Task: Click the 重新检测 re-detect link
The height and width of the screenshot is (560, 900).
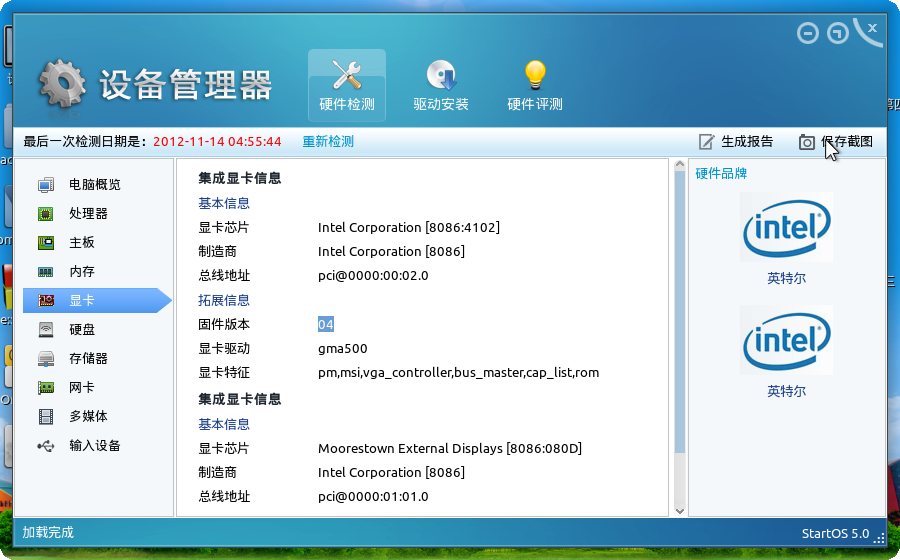Action: 328,141
